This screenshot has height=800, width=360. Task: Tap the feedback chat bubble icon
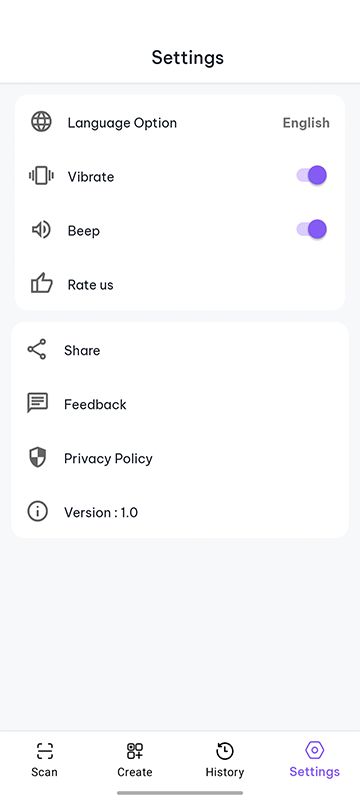38,403
